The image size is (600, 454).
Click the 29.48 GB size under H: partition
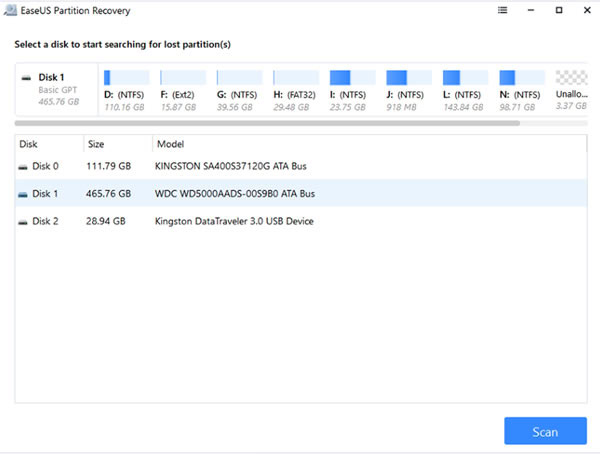coord(291,107)
